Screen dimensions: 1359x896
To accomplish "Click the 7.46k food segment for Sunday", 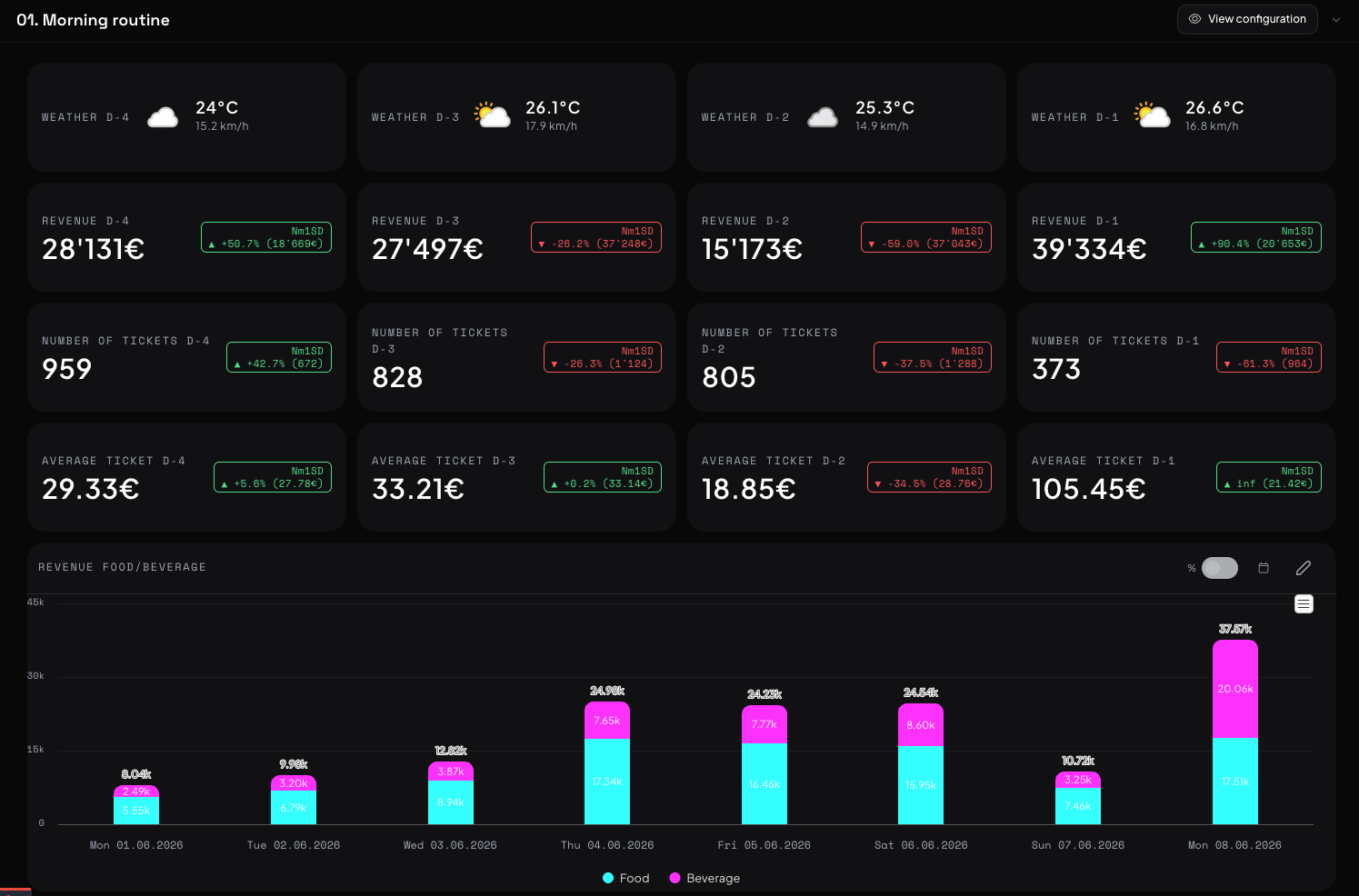I will (1078, 806).
